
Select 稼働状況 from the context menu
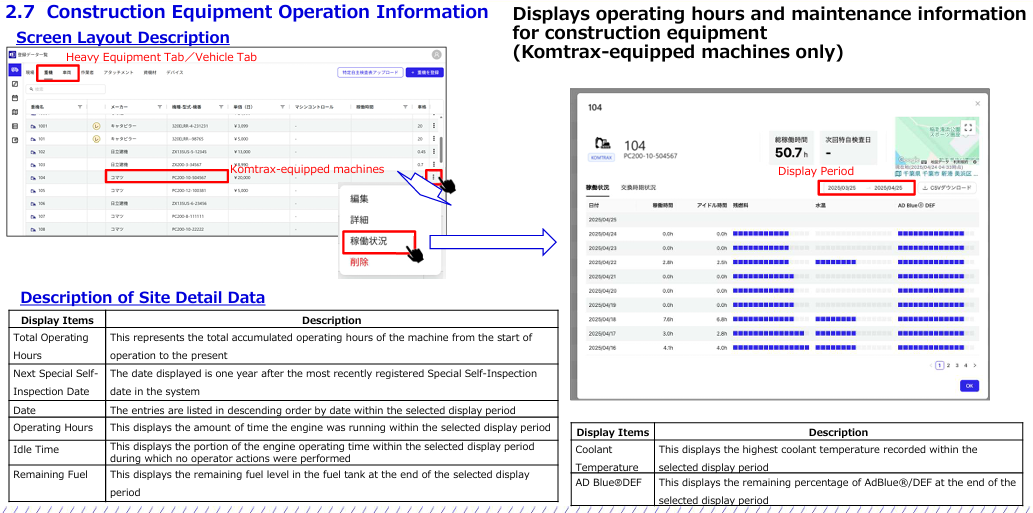click(x=367, y=241)
